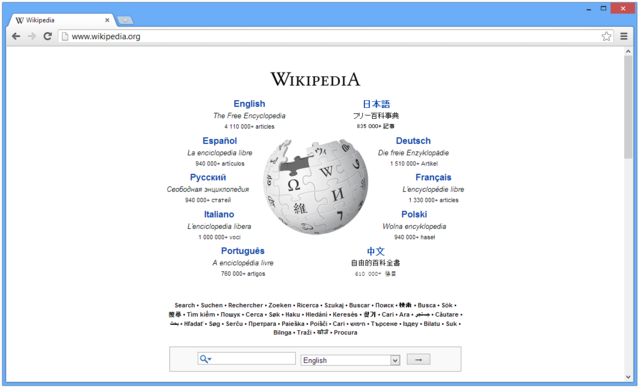Open the Français Wikipedia link
The image size is (640, 388).
pos(433,177)
